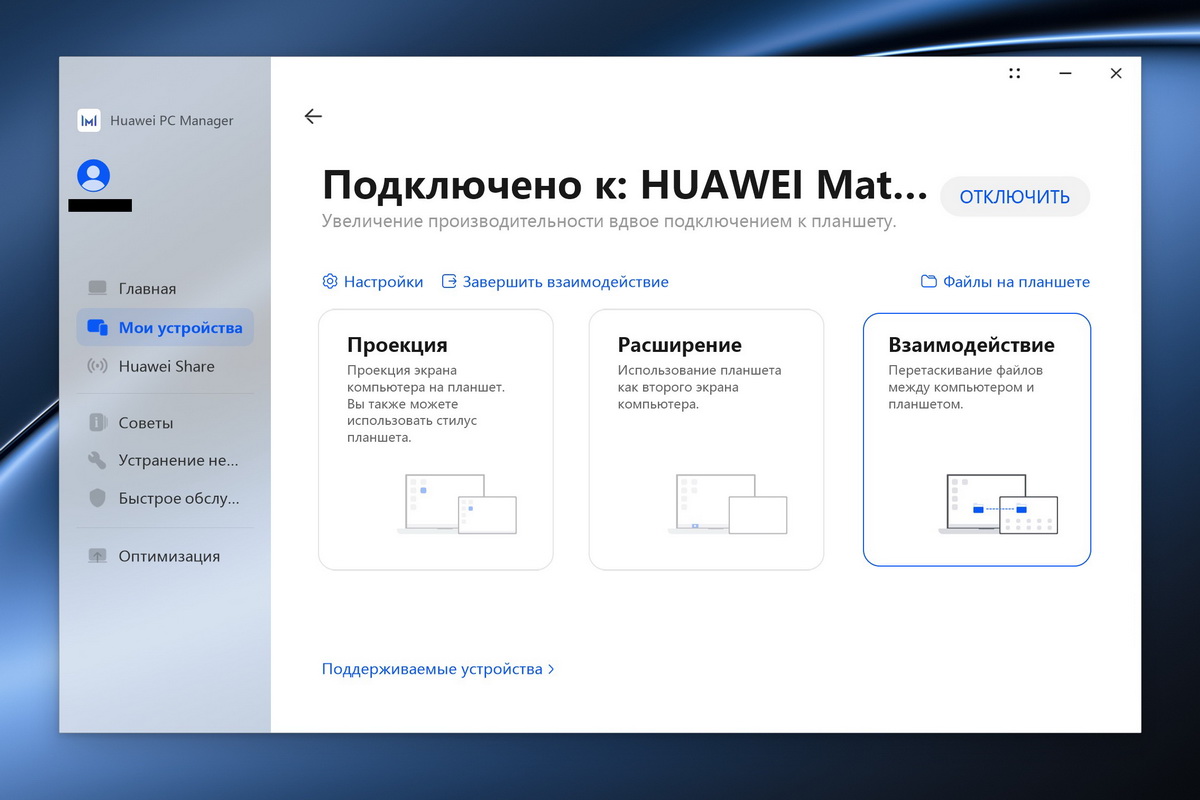
Task: Click the Huawei PC Manager logo icon
Action: (89, 120)
